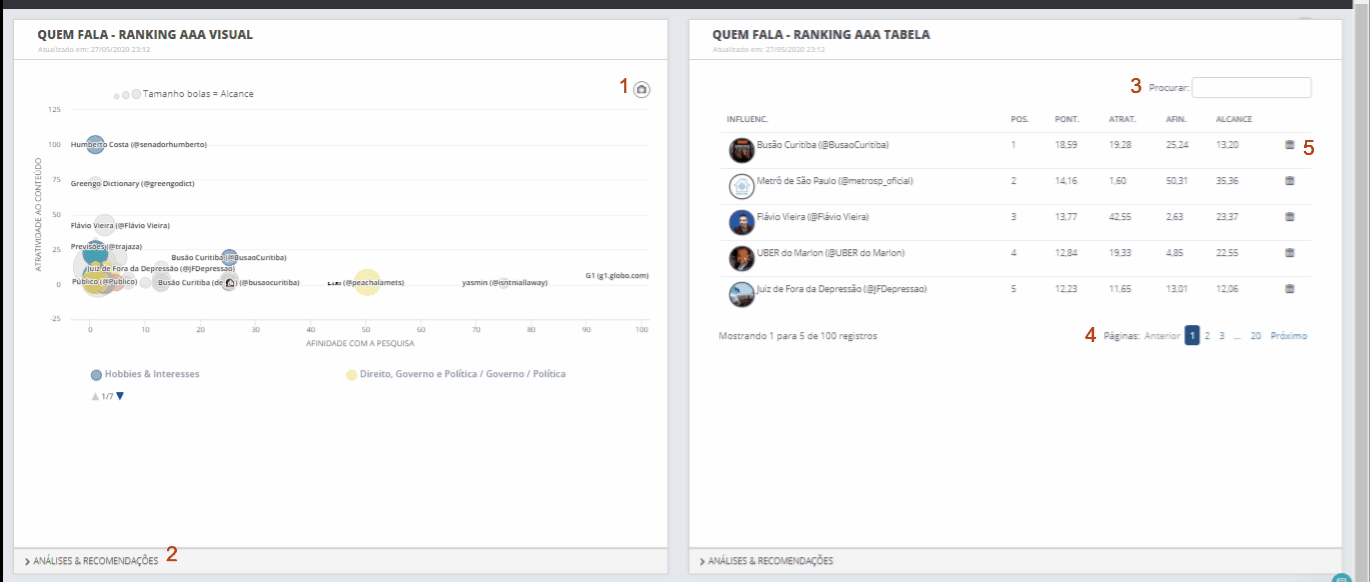Image resolution: width=1370 pixels, height=582 pixels.
Task: Go to next legend page with down arrow
Action: coord(120,396)
